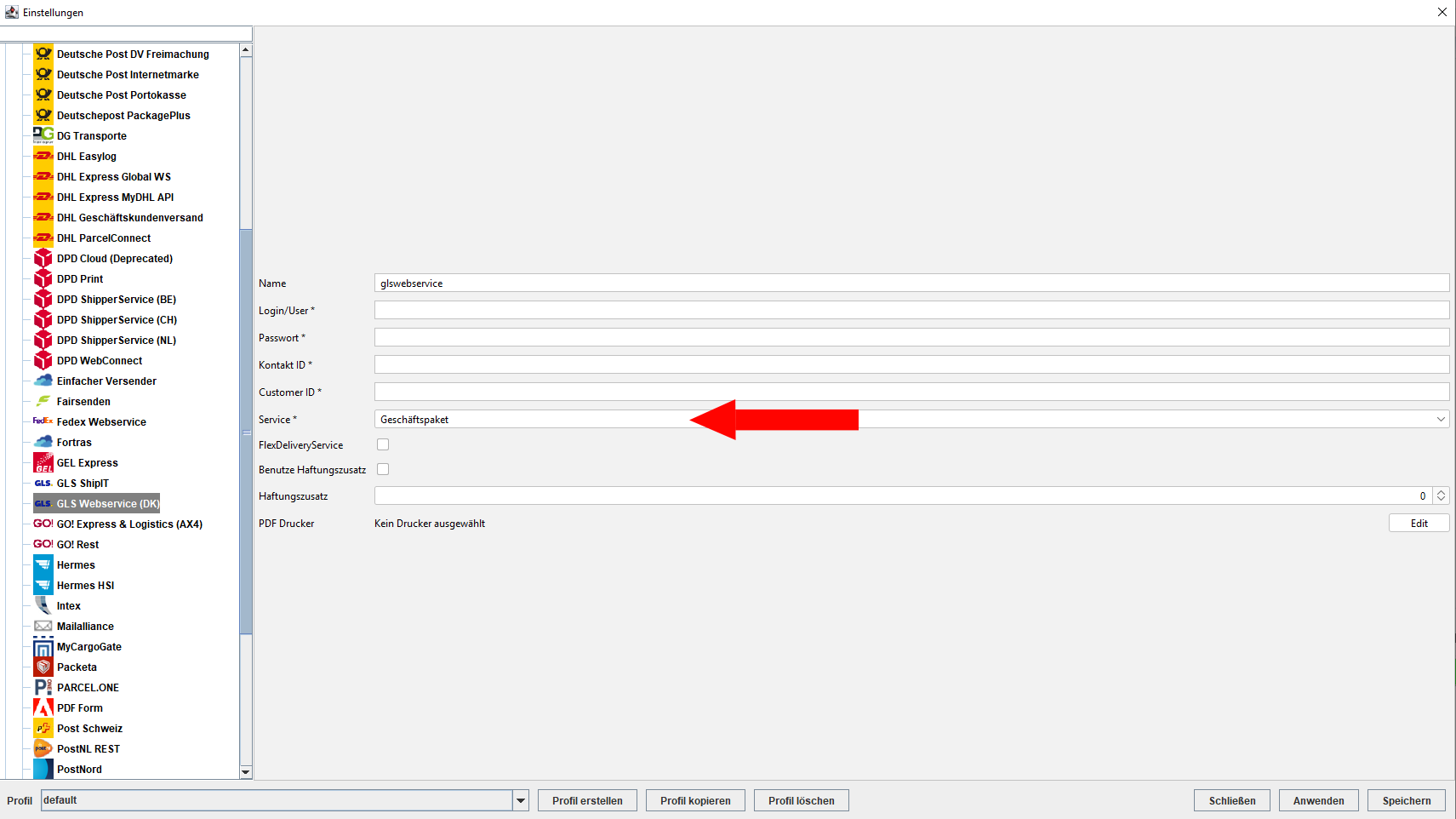This screenshot has height=819, width=1456.
Task: Click the PARCEL.ONE logo icon
Action: click(x=43, y=687)
